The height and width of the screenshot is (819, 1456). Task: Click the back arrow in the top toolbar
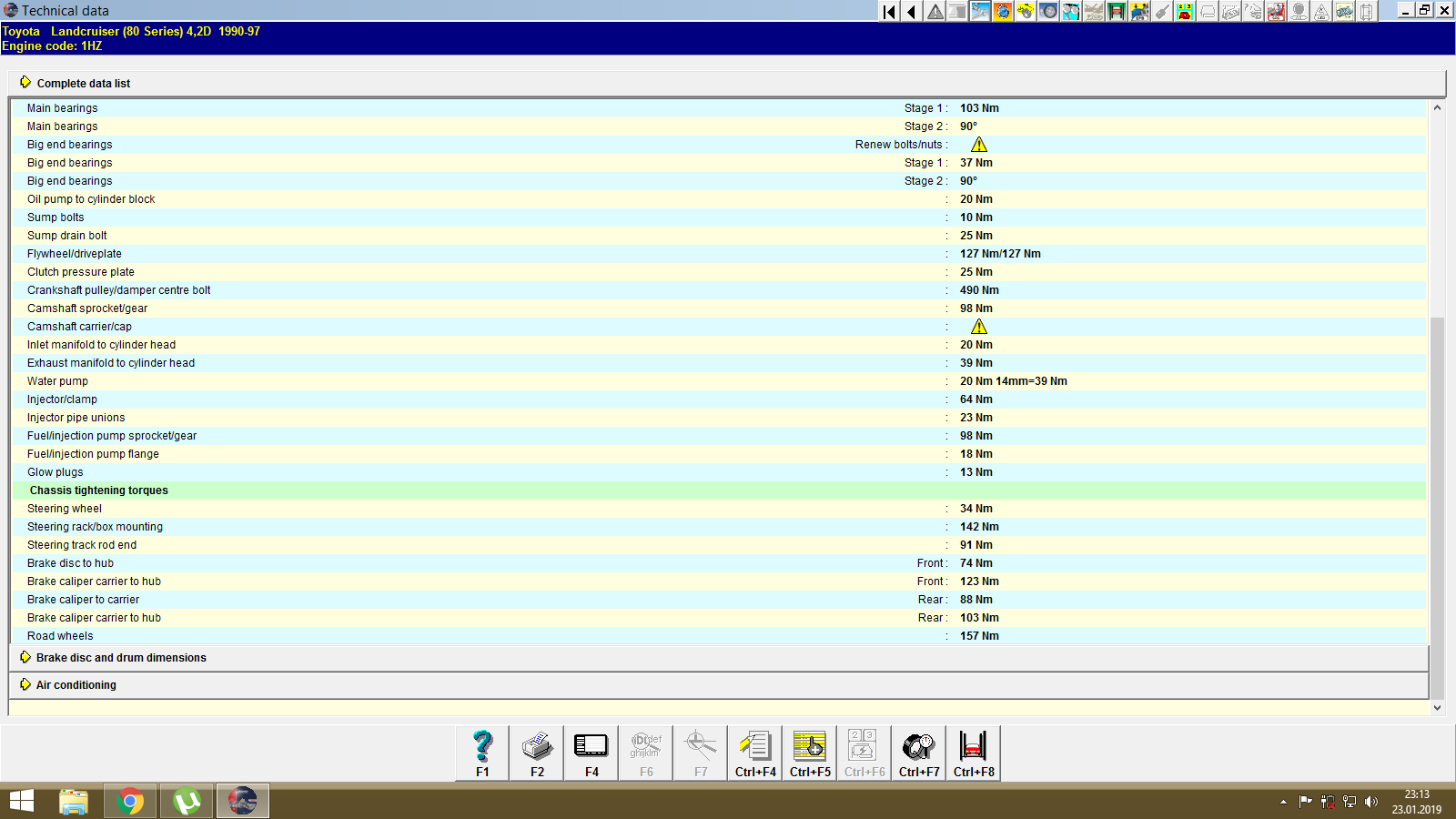910,12
